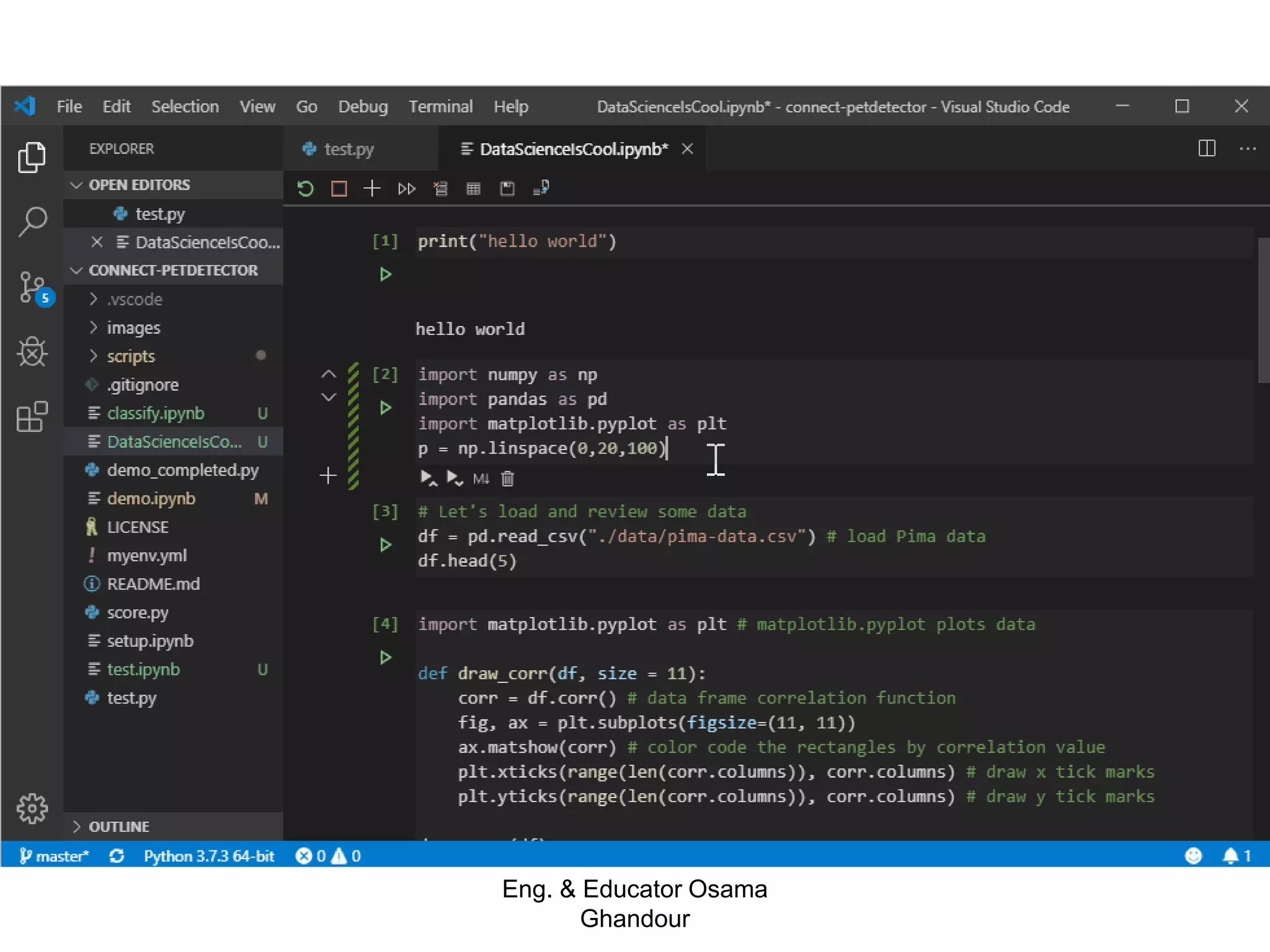Convert cell 2 to markdown via M↓

point(481,478)
